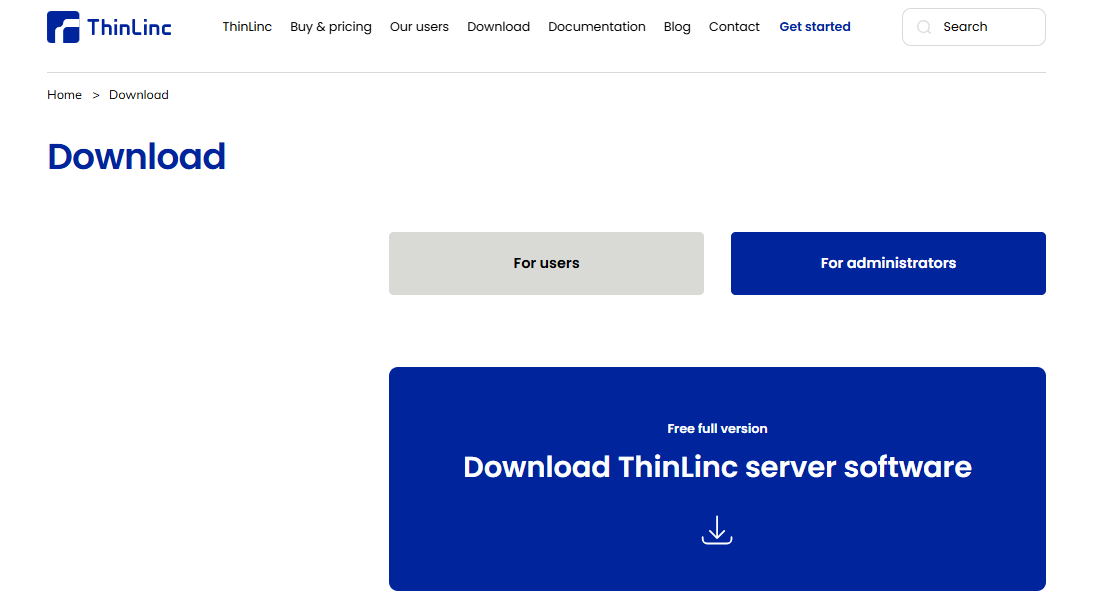Select the For administrators tab
Image resolution: width=1113 pixels, height=611 pixels.
tap(888, 263)
